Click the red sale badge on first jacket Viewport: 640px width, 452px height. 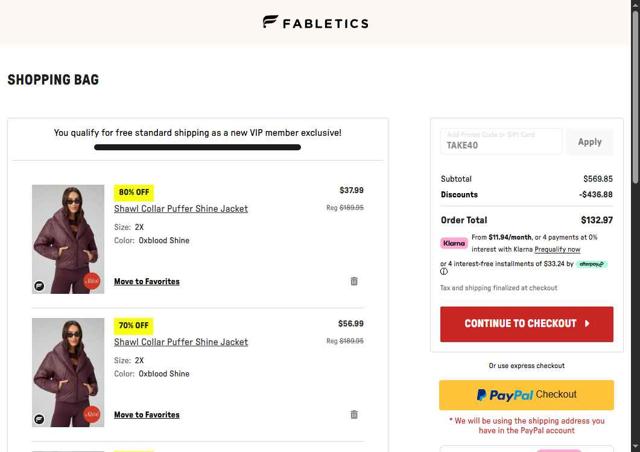(x=92, y=282)
